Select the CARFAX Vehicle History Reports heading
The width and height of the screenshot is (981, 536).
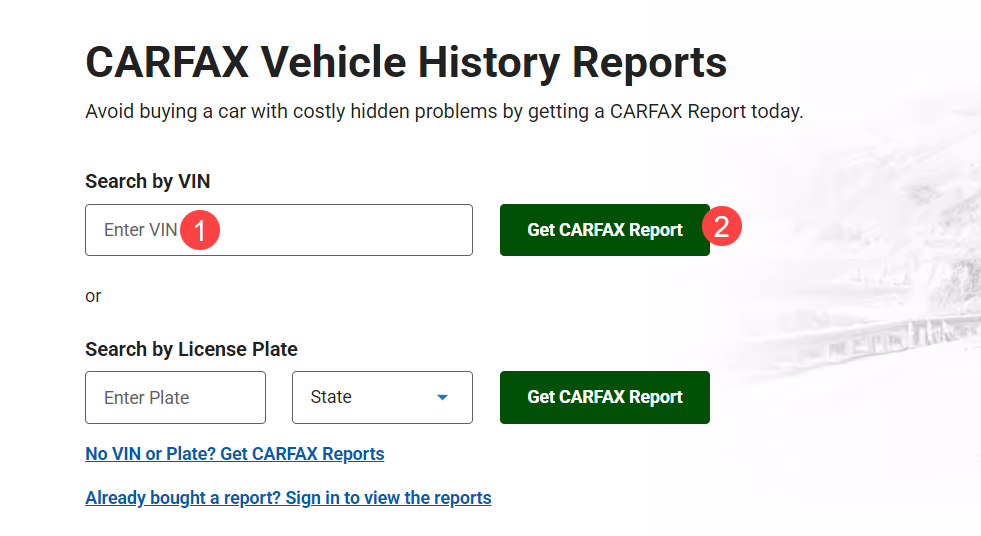point(406,62)
